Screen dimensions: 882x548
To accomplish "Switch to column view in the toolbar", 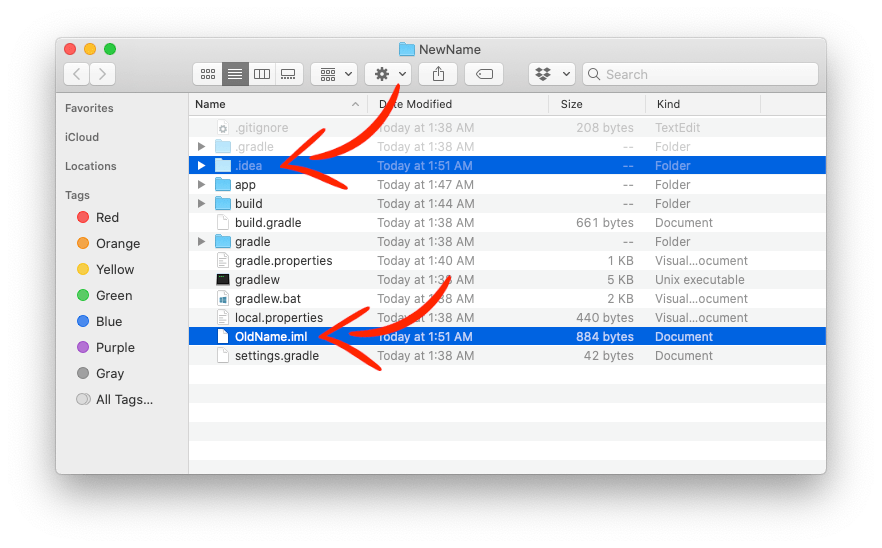I will click(262, 74).
